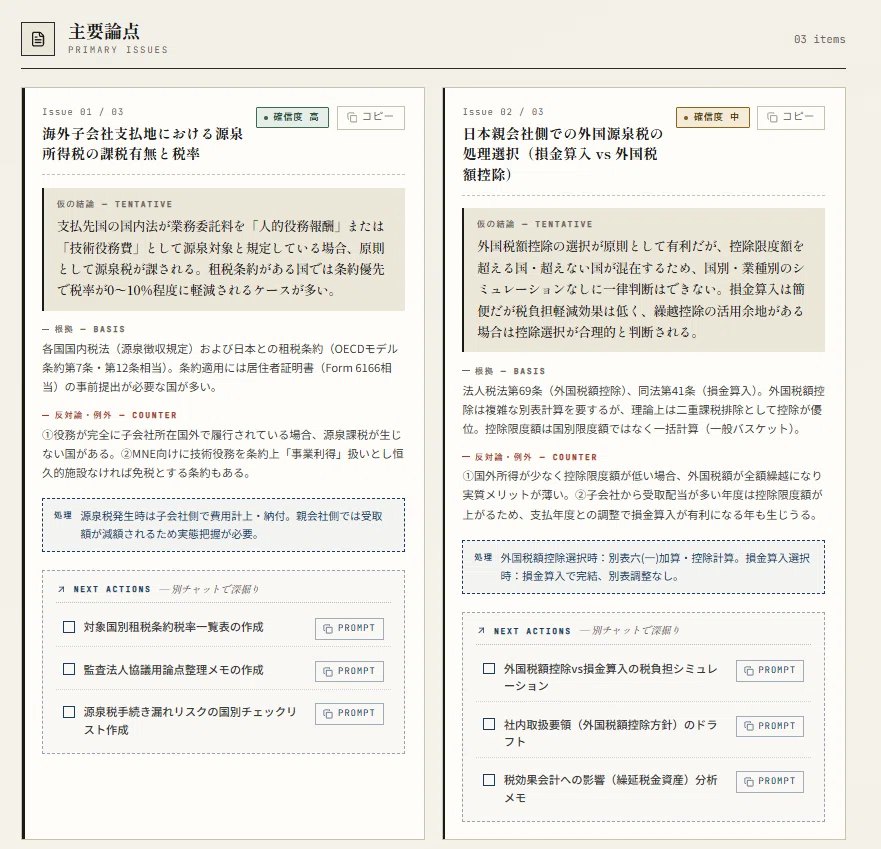
Task: Tick 社内取扱要領のドラフト checkbox
Action: (489, 724)
